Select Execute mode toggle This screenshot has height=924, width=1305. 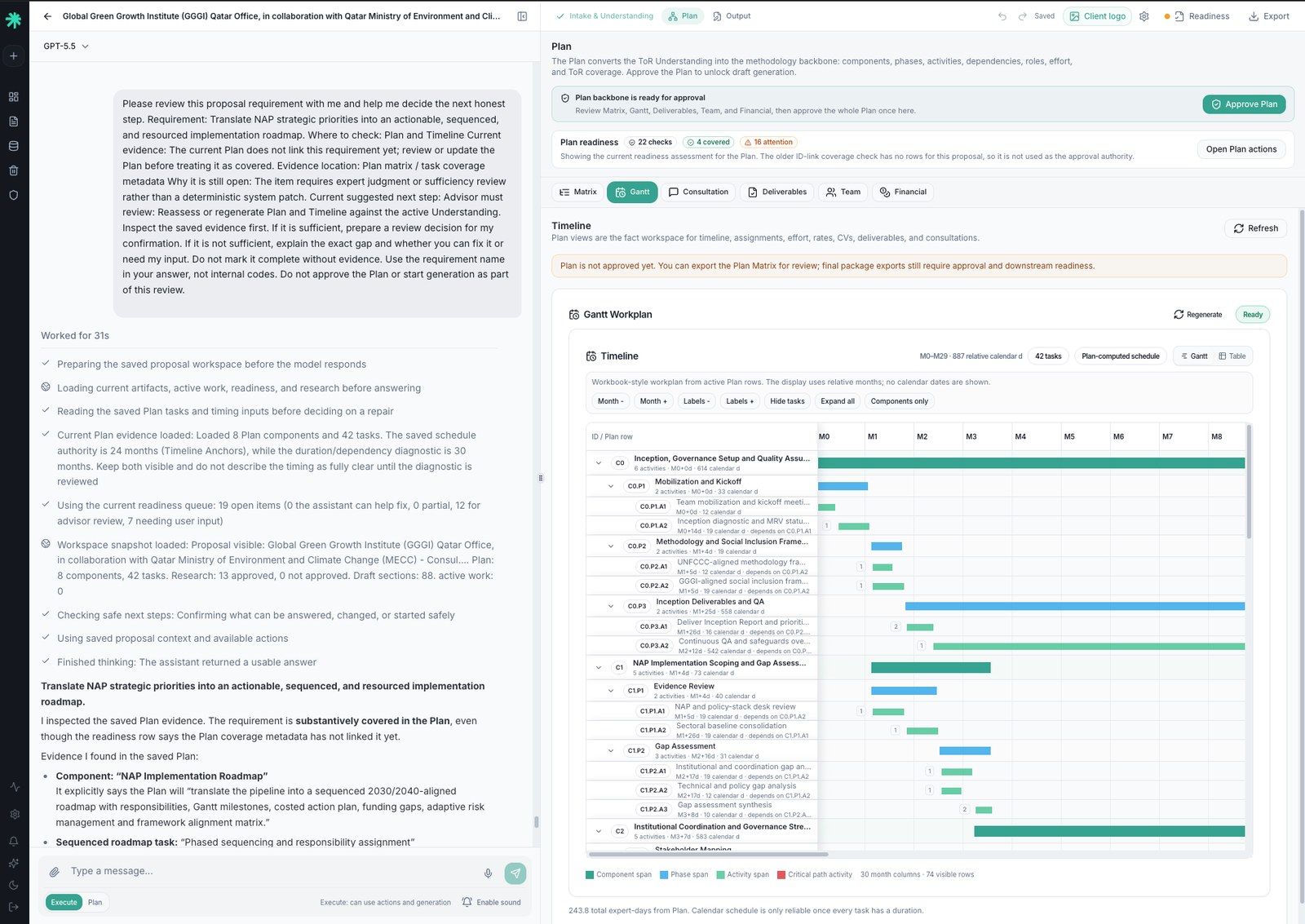point(64,902)
